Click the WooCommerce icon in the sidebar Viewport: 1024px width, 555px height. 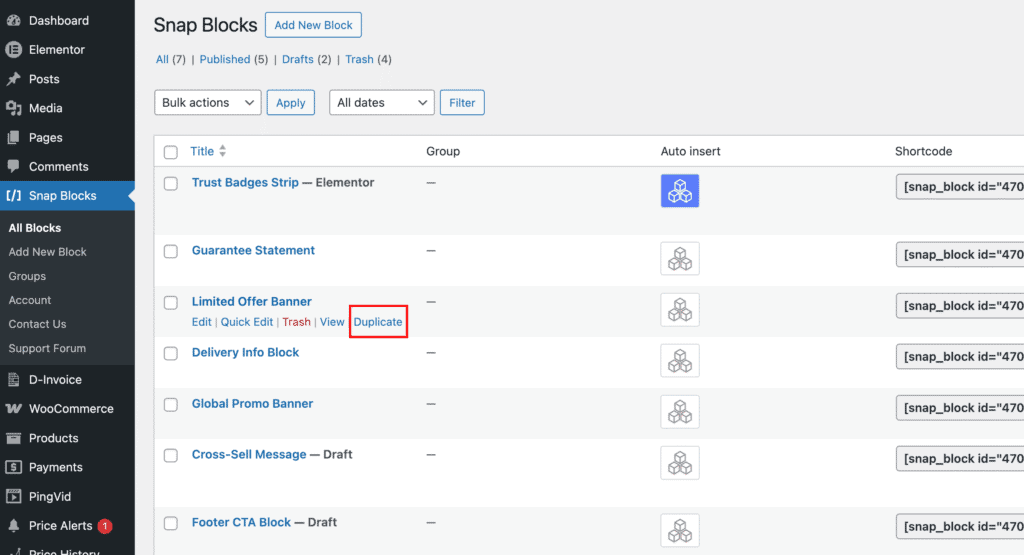click(x=14, y=409)
